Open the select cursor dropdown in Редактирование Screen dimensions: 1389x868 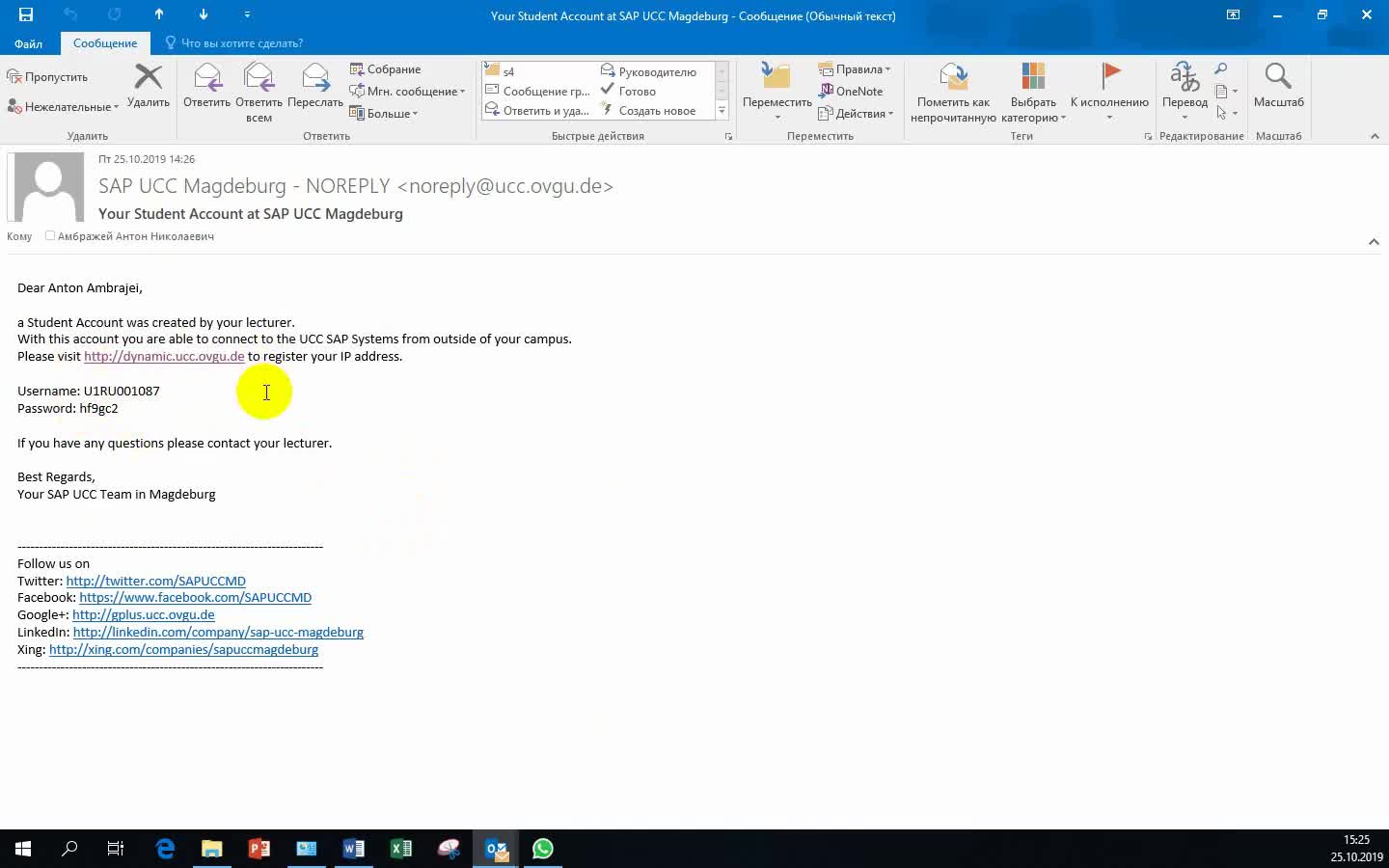(x=1227, y=114)
